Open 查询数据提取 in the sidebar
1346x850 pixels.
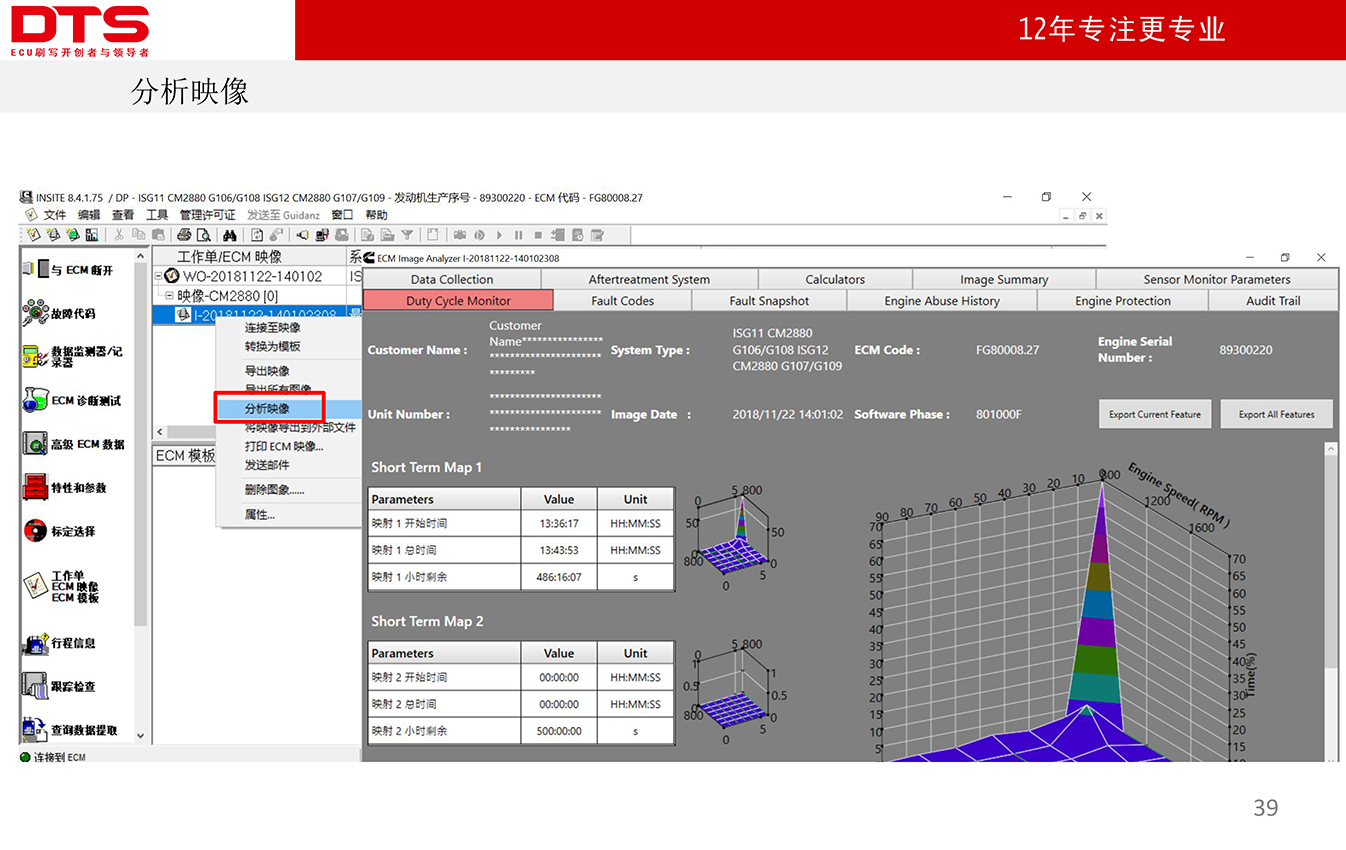tap(70, 730)
